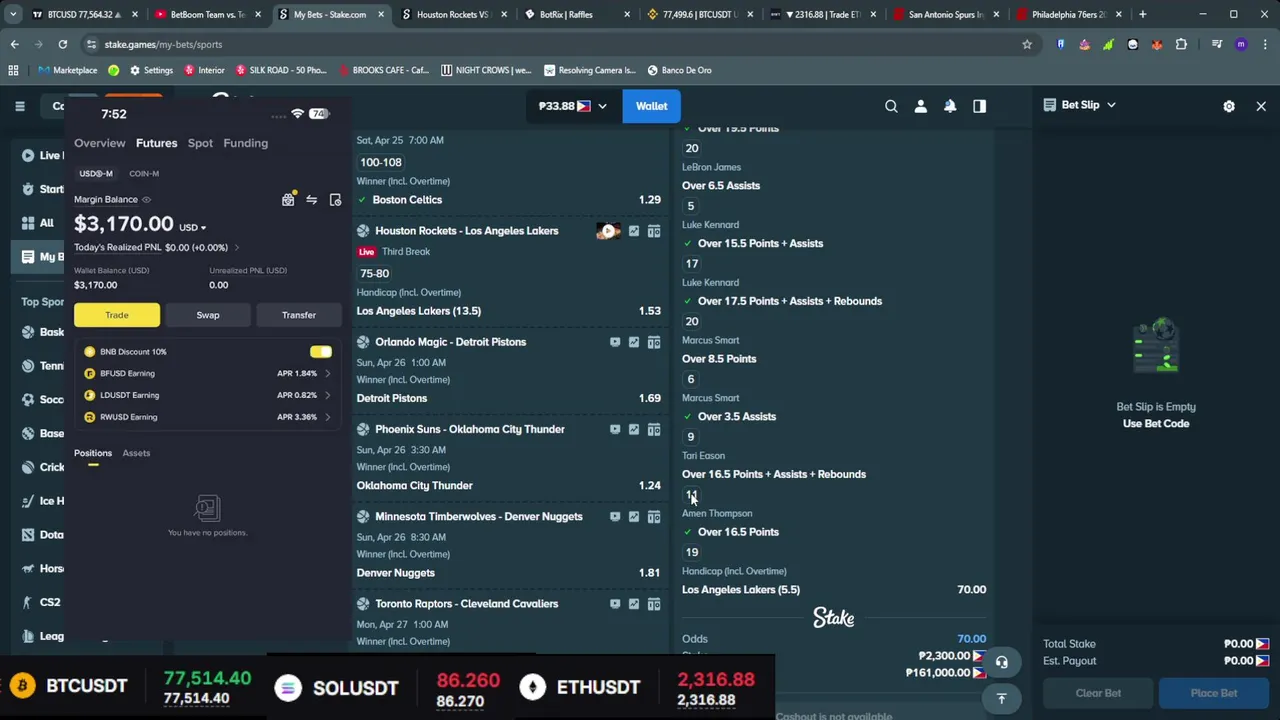
Task: Open a new Chrome tab
Action: [1142, 14]
